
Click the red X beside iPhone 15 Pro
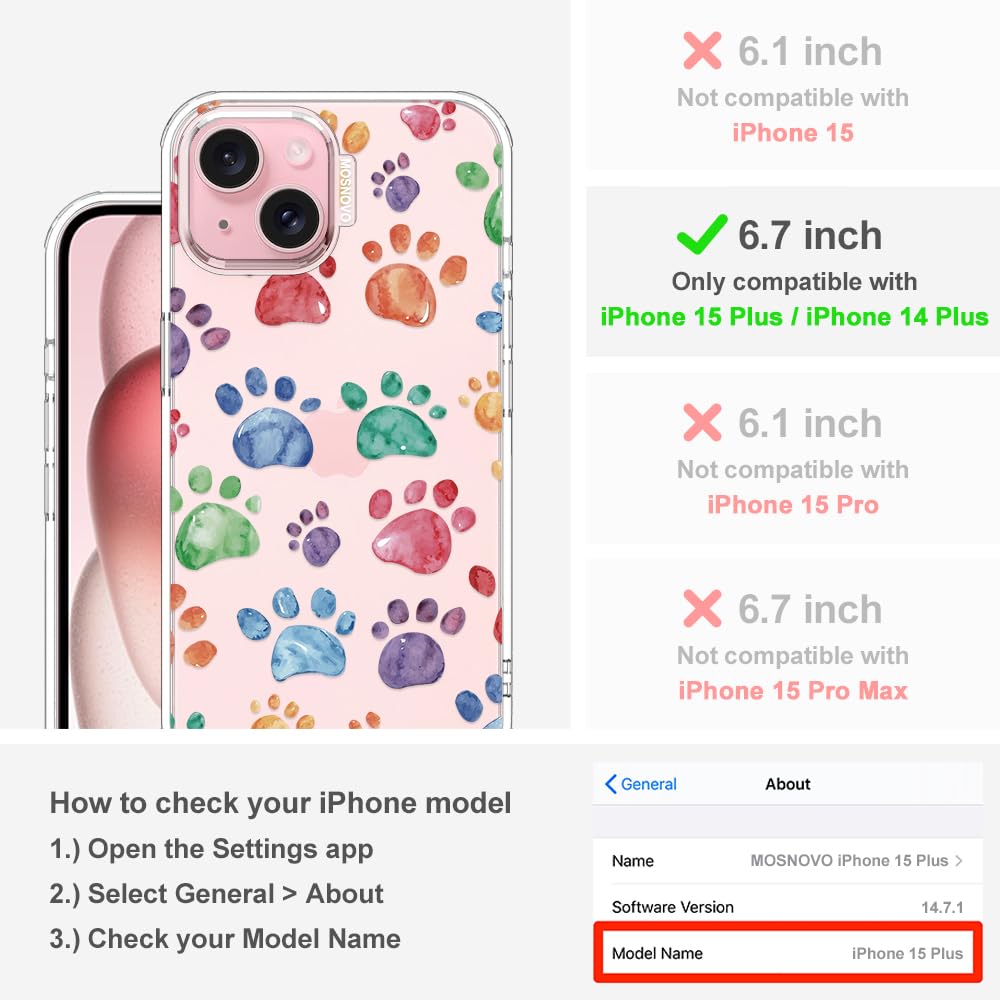[x=702, y=422]
